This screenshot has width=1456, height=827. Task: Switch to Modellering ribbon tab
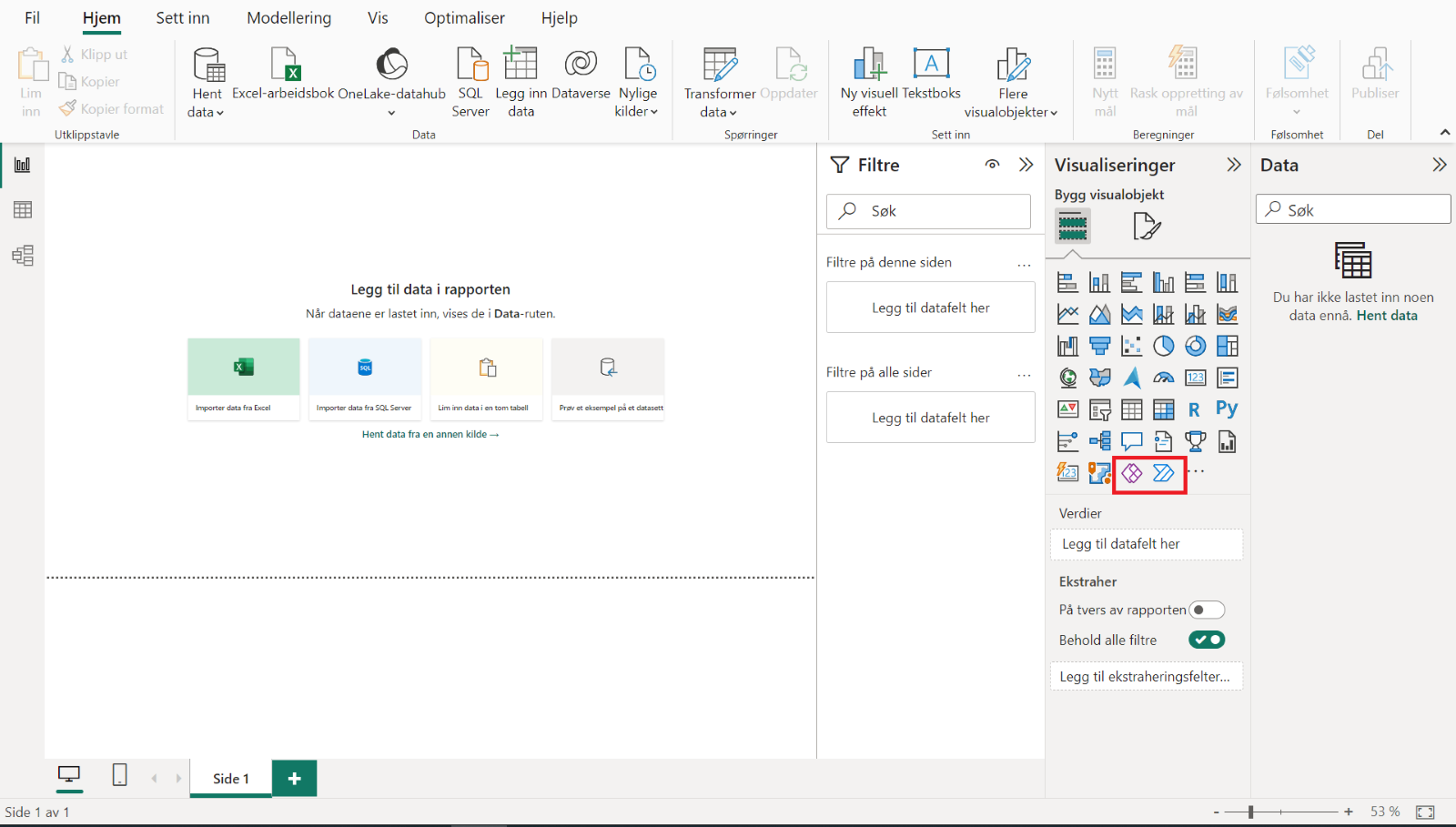289,18
